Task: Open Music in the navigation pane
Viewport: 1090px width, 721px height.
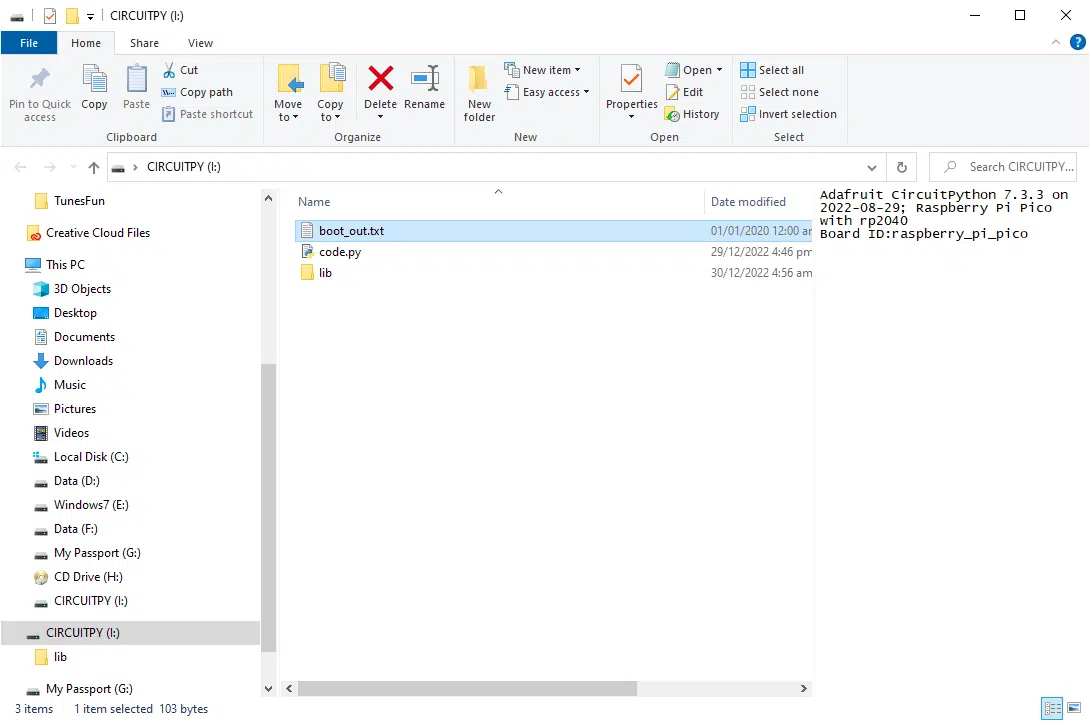Action: [60, 384]
